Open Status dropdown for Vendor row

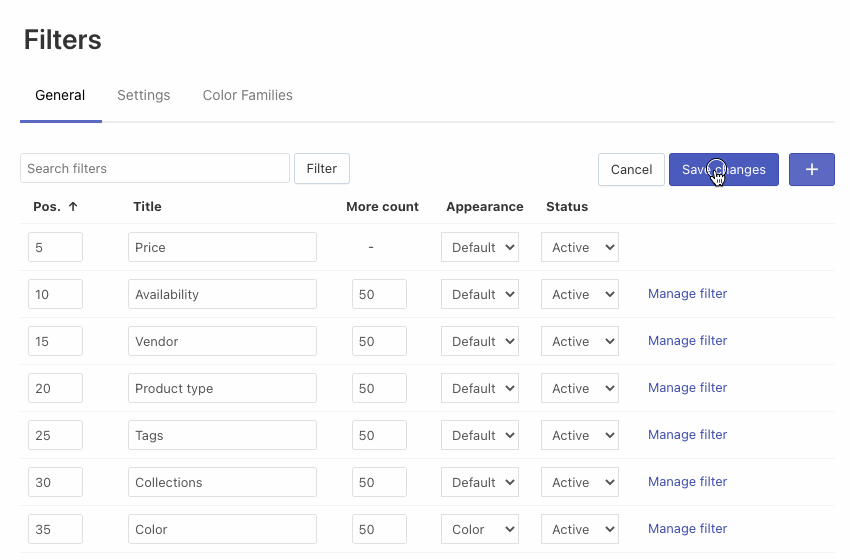pos(580,341)
